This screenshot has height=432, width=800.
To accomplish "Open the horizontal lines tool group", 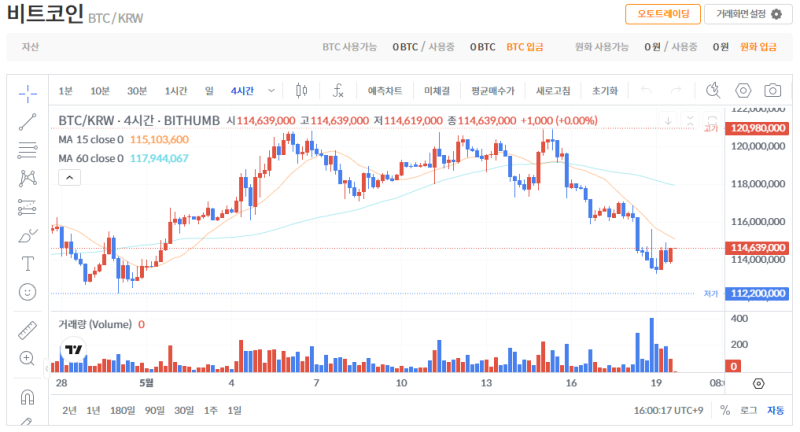I will 28,150.
